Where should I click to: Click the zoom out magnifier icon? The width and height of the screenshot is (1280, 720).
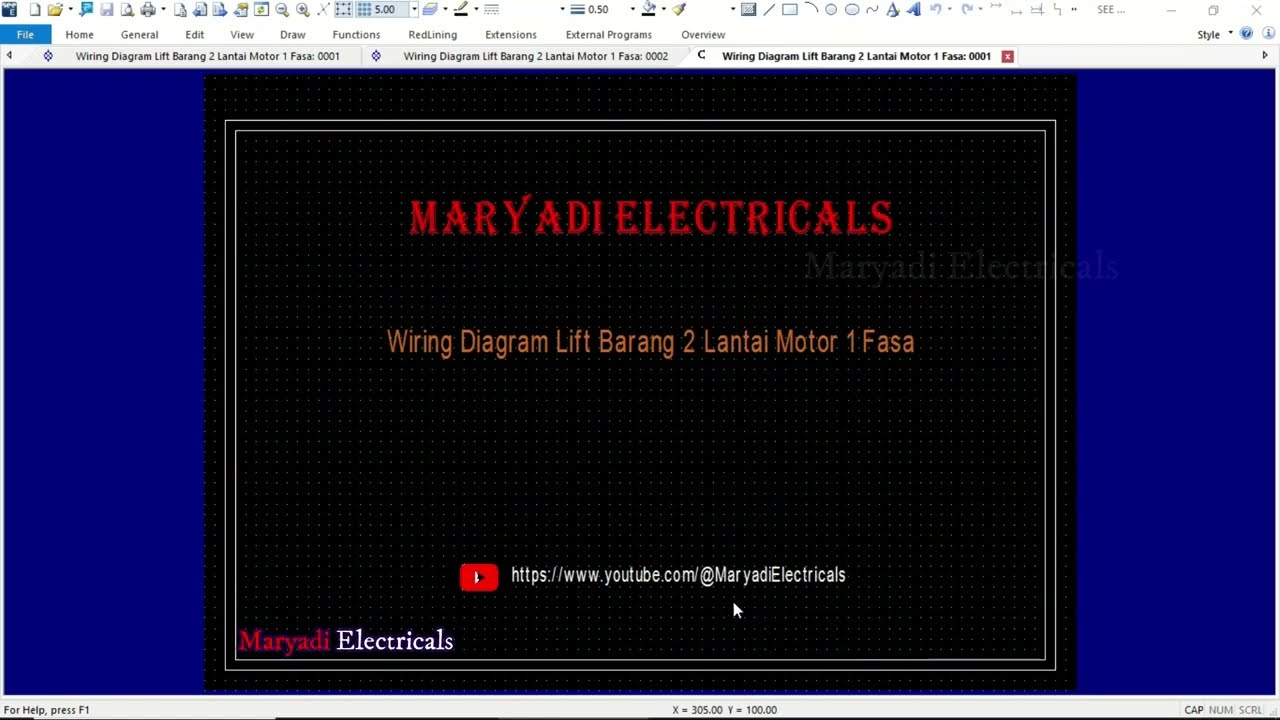click(x=282, y=9)
